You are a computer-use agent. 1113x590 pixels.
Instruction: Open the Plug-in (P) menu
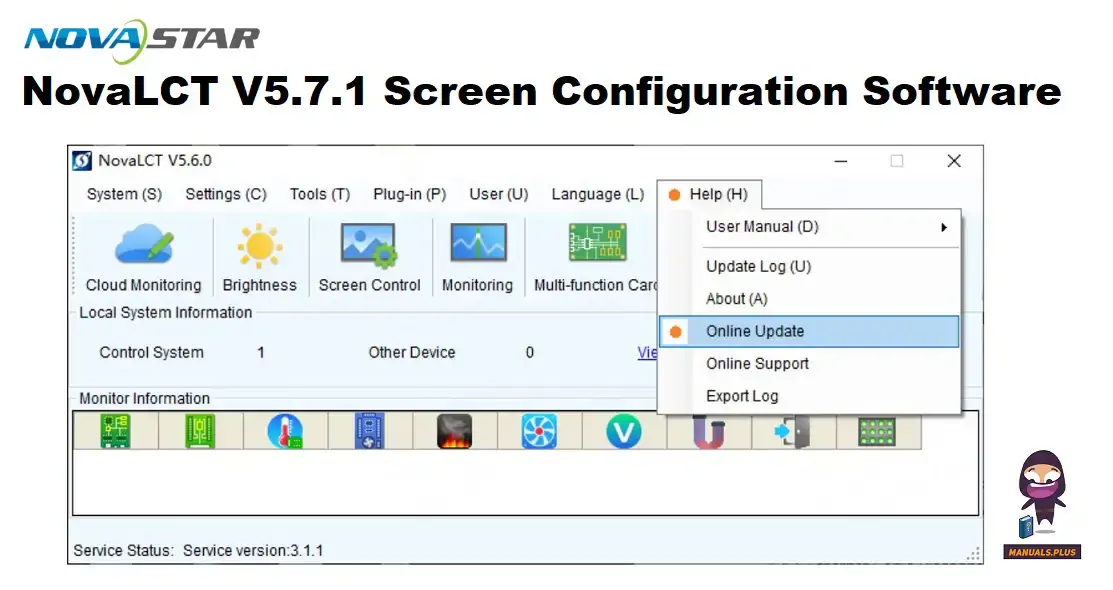click(x=410, y=194)
